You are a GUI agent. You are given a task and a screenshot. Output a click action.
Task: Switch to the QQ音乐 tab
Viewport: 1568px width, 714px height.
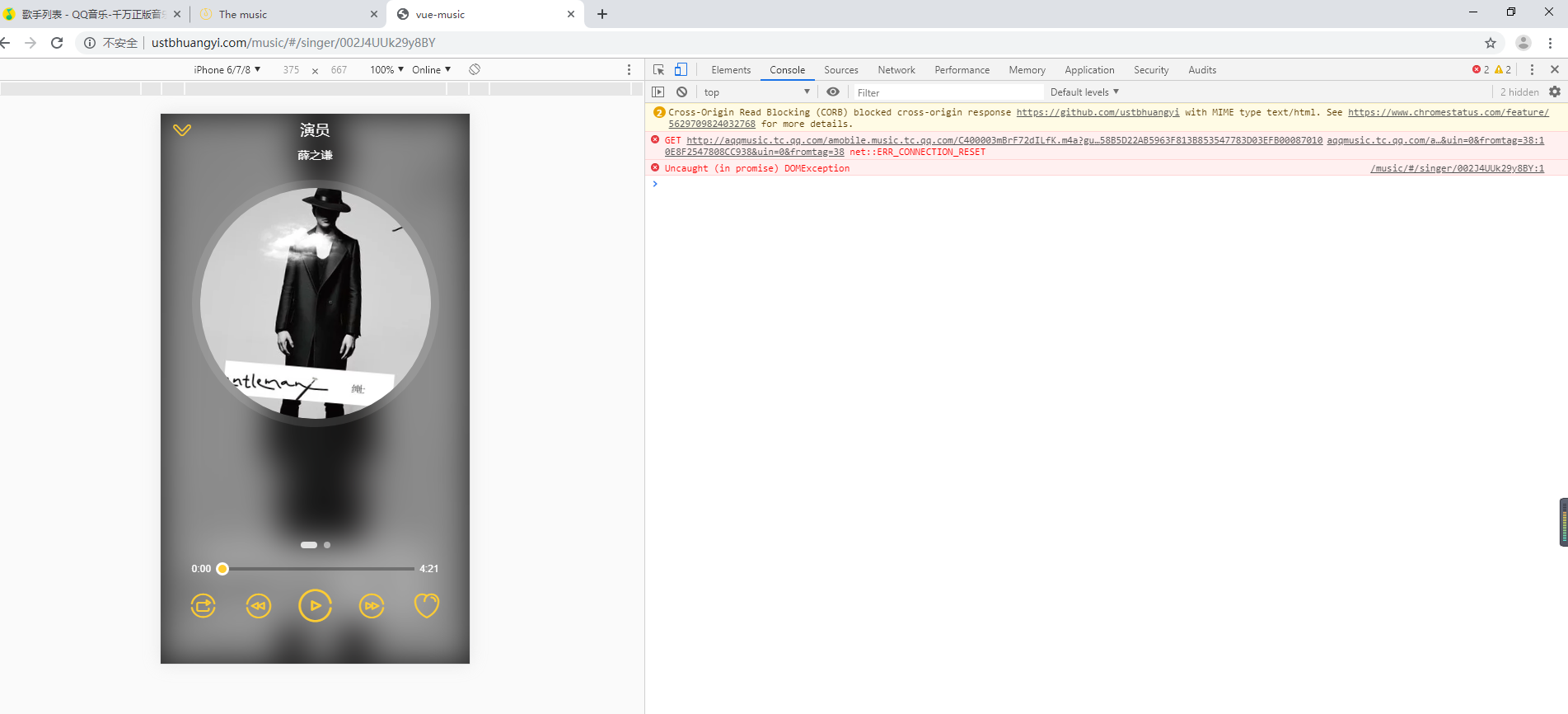(91, 14)
